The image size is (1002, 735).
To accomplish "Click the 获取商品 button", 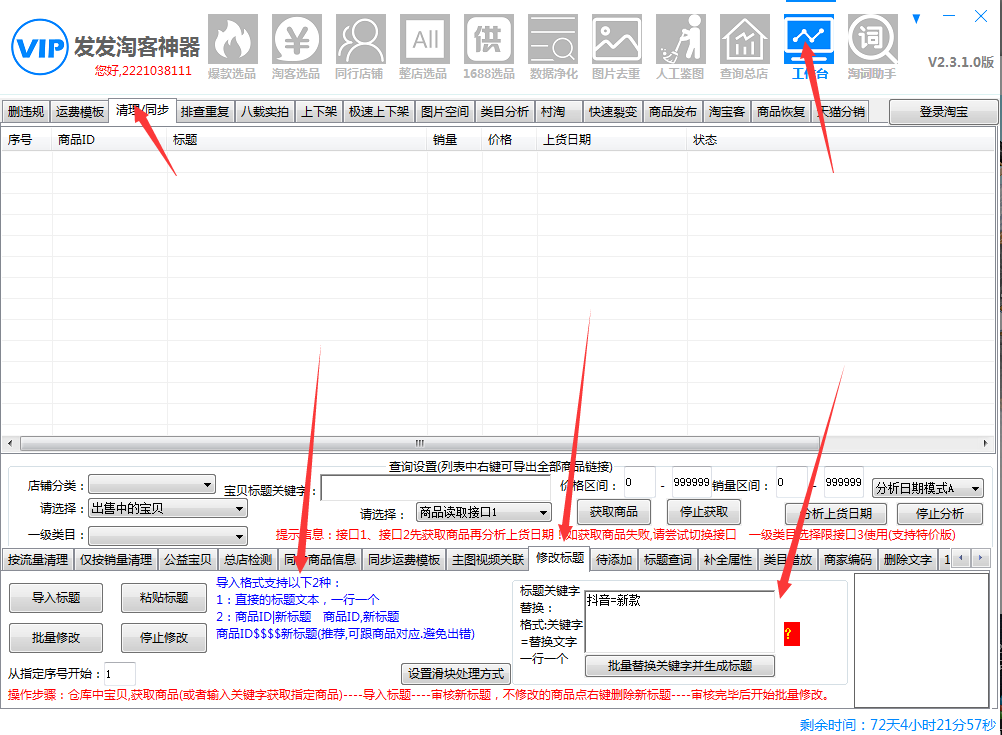I will 613,512.
